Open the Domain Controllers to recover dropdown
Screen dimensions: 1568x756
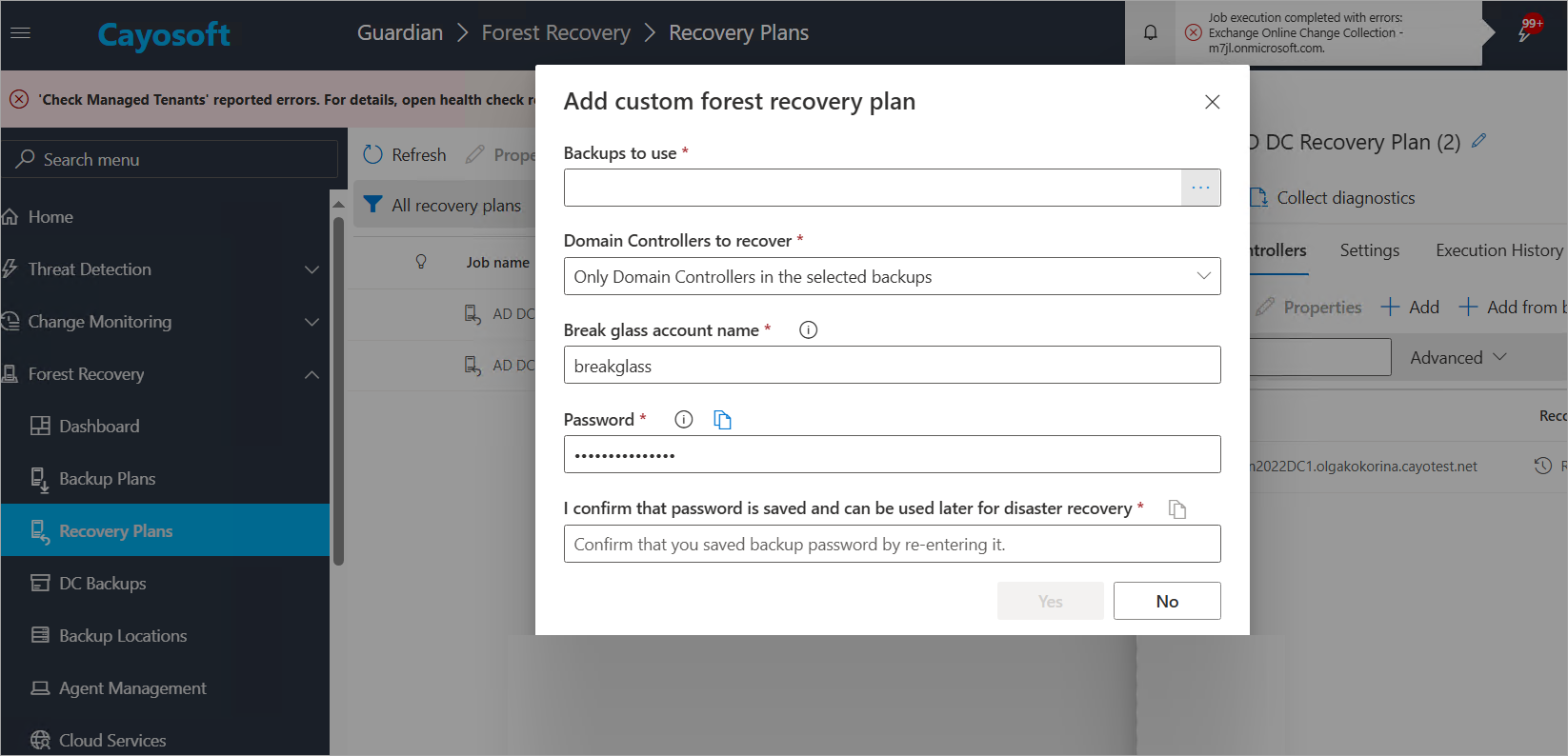tap(892, 276)
